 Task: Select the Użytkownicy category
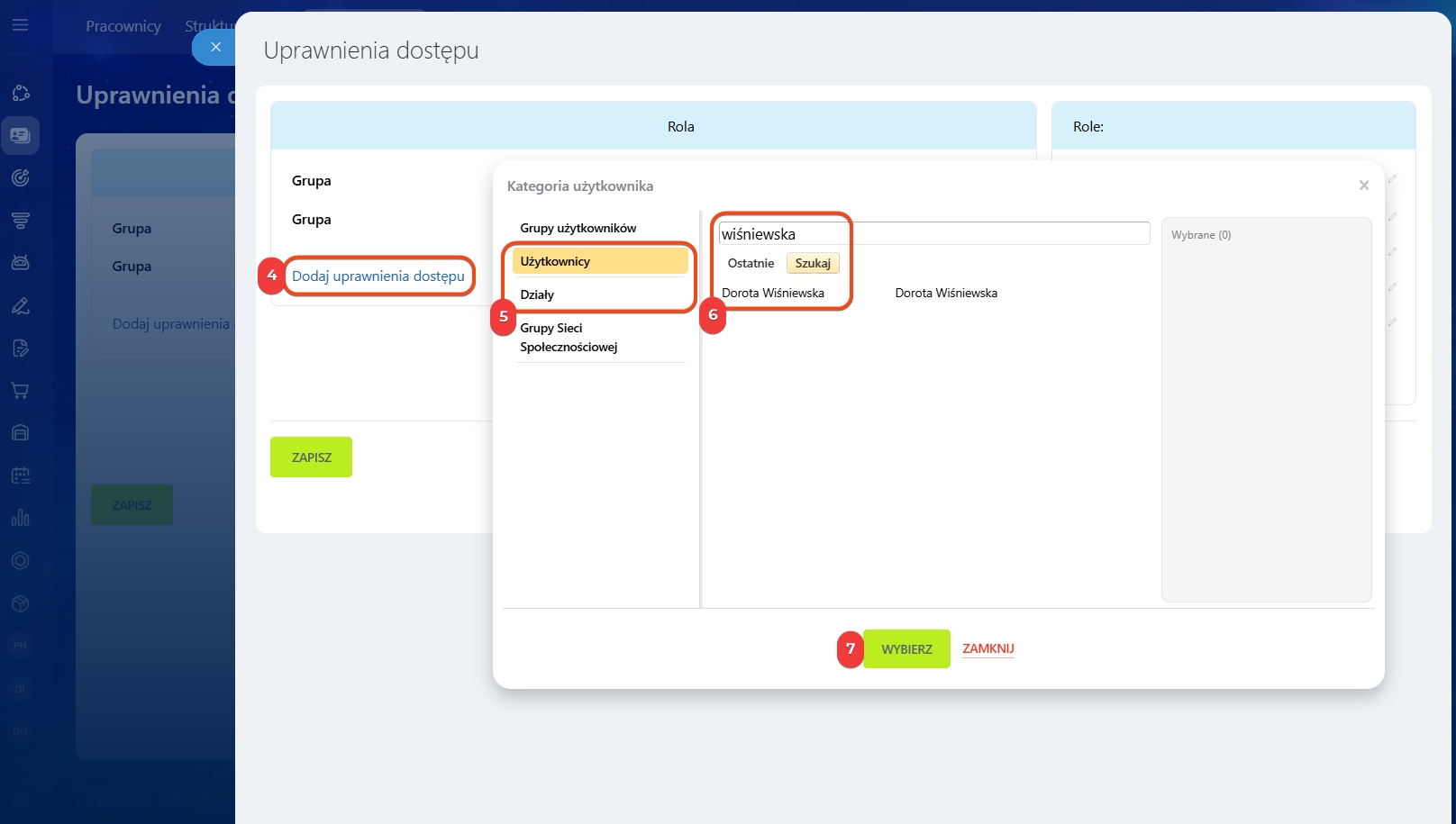pos(599,261)
